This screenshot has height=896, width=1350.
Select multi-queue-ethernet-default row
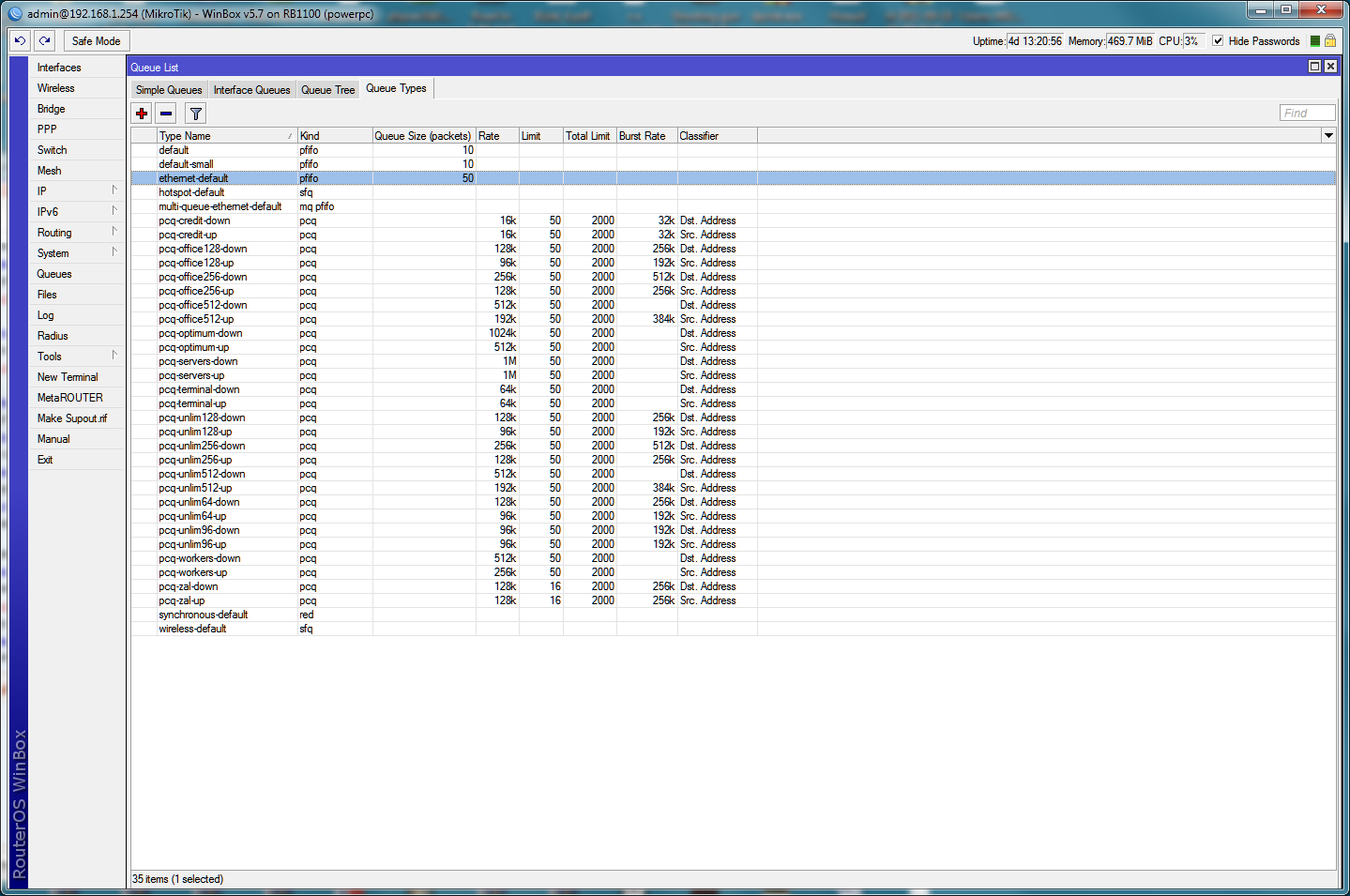(733, 206)
